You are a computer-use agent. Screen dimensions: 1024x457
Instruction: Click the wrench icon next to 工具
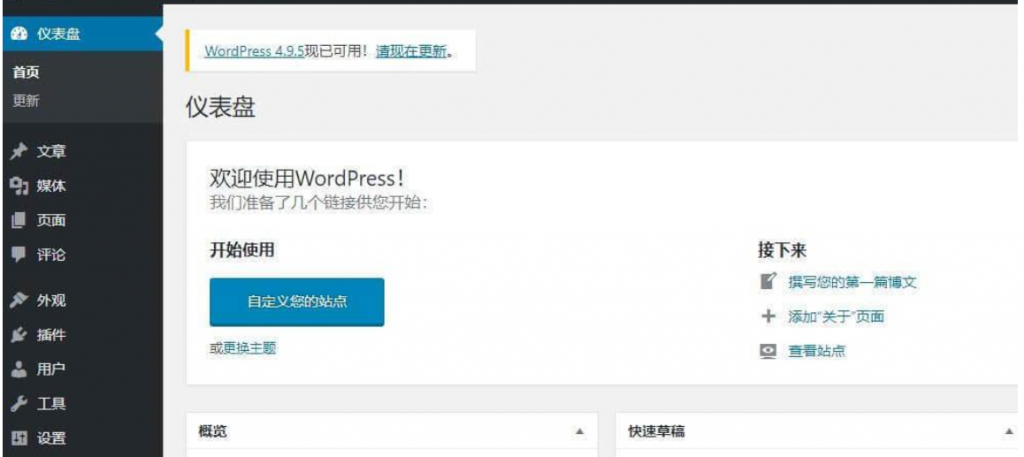[x=19, y=404]
